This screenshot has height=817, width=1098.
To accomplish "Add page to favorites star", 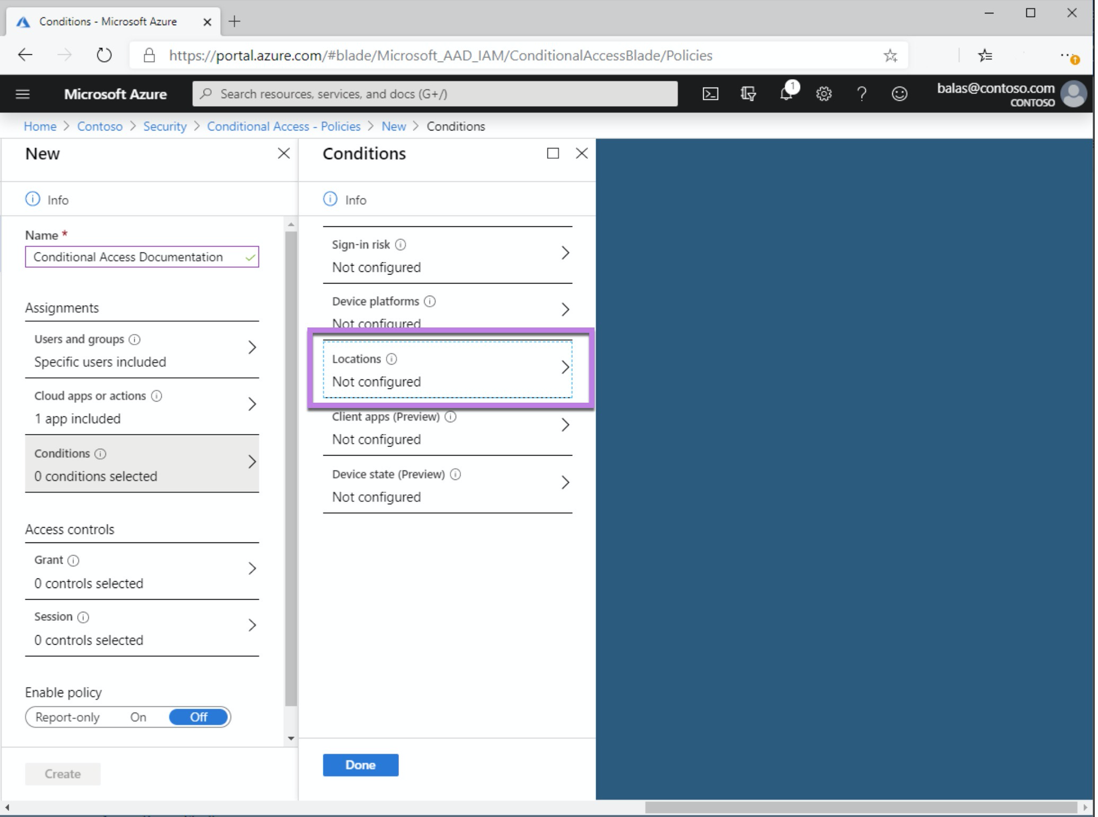I will pos(890,55).
